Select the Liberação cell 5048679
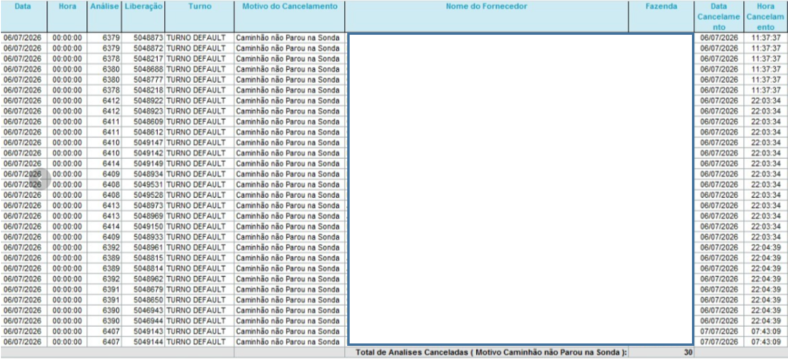This screenshot has width=788, height=362. tap(143, 289)
